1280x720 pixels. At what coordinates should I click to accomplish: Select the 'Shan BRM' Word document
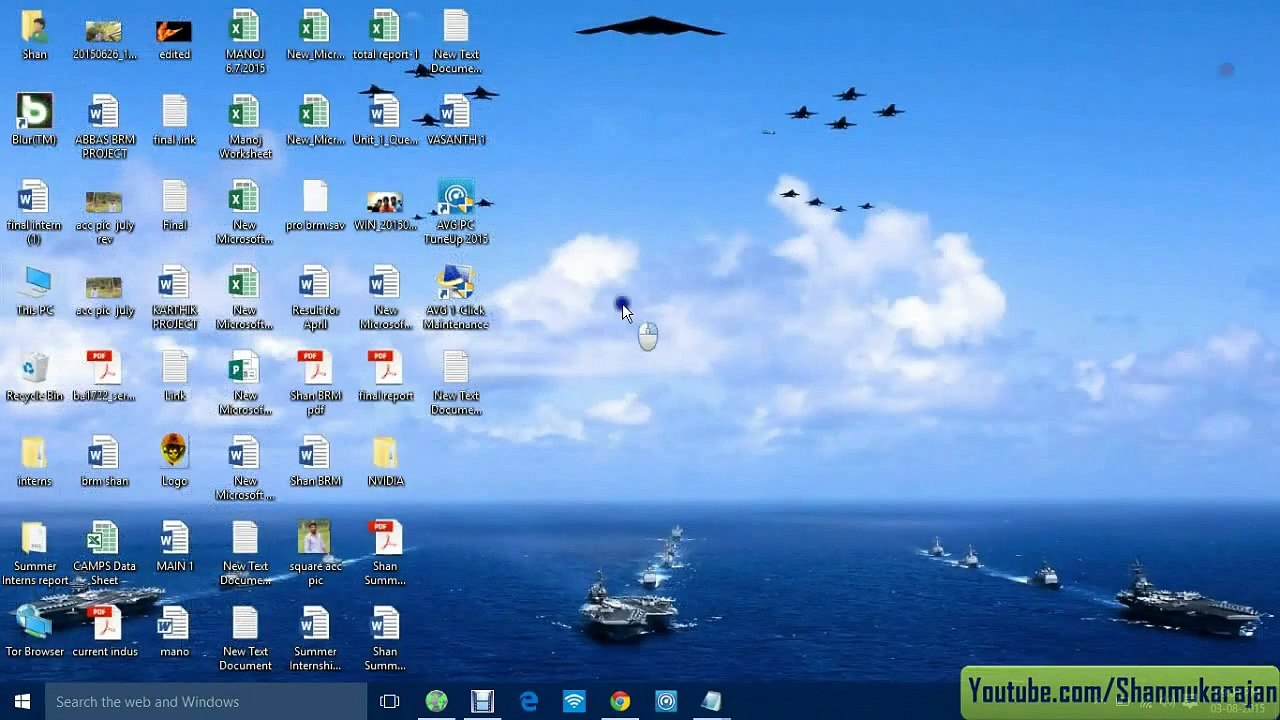(315, 461)
